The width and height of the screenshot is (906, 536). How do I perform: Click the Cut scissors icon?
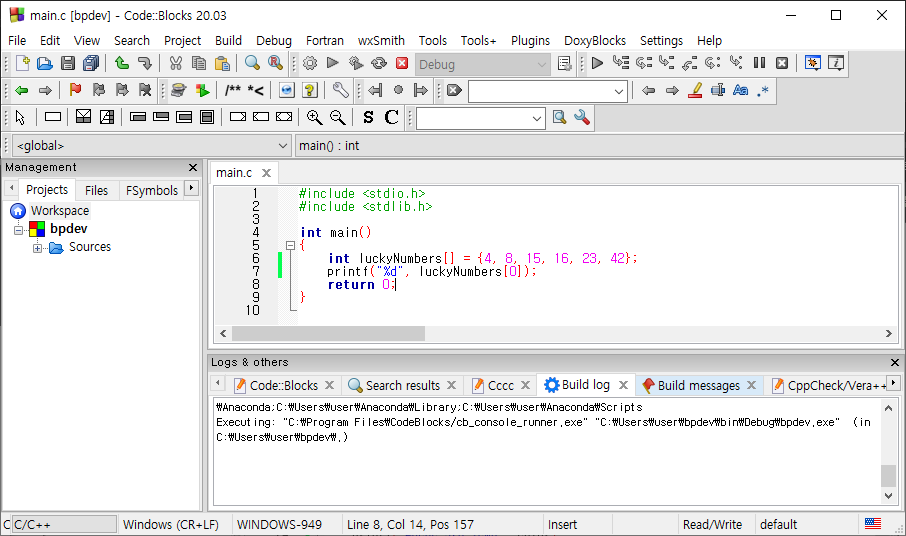tap(176, 63)
